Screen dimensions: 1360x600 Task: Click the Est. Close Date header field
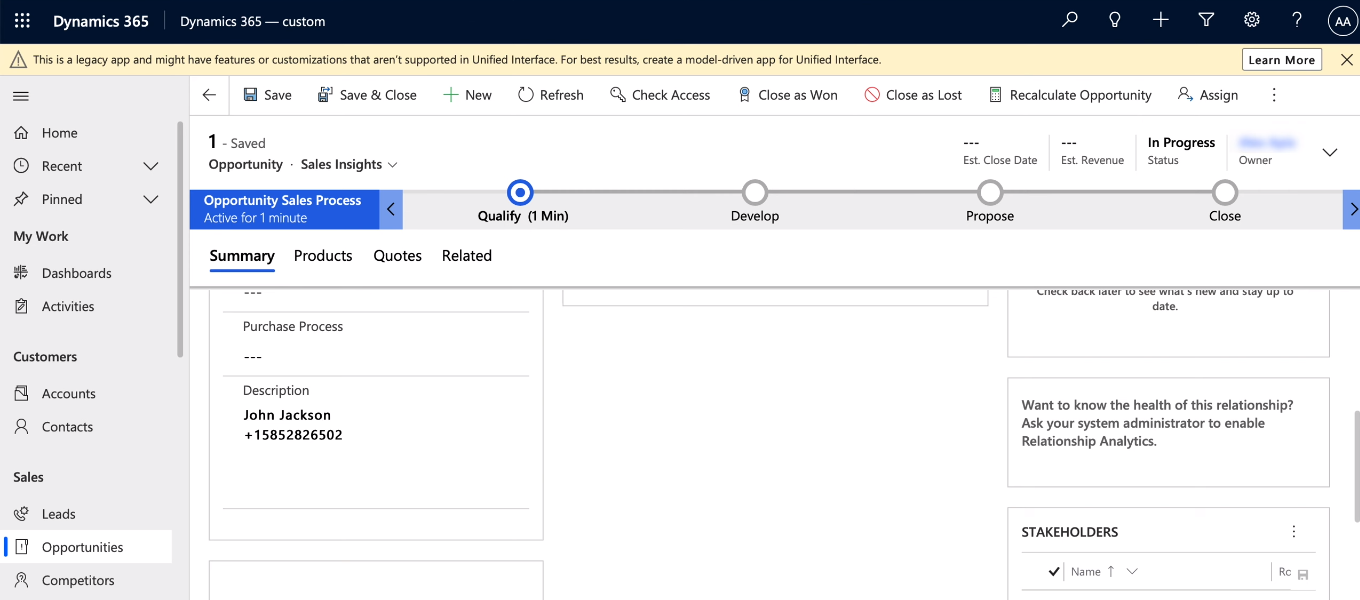tap(1000, 151)
